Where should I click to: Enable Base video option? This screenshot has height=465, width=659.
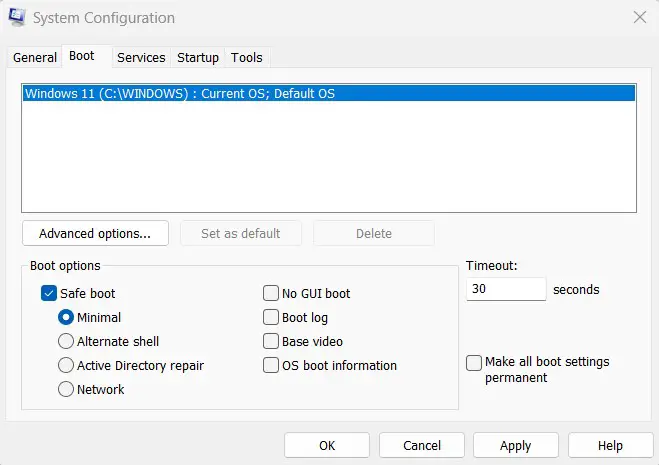(x=271, y=342)
